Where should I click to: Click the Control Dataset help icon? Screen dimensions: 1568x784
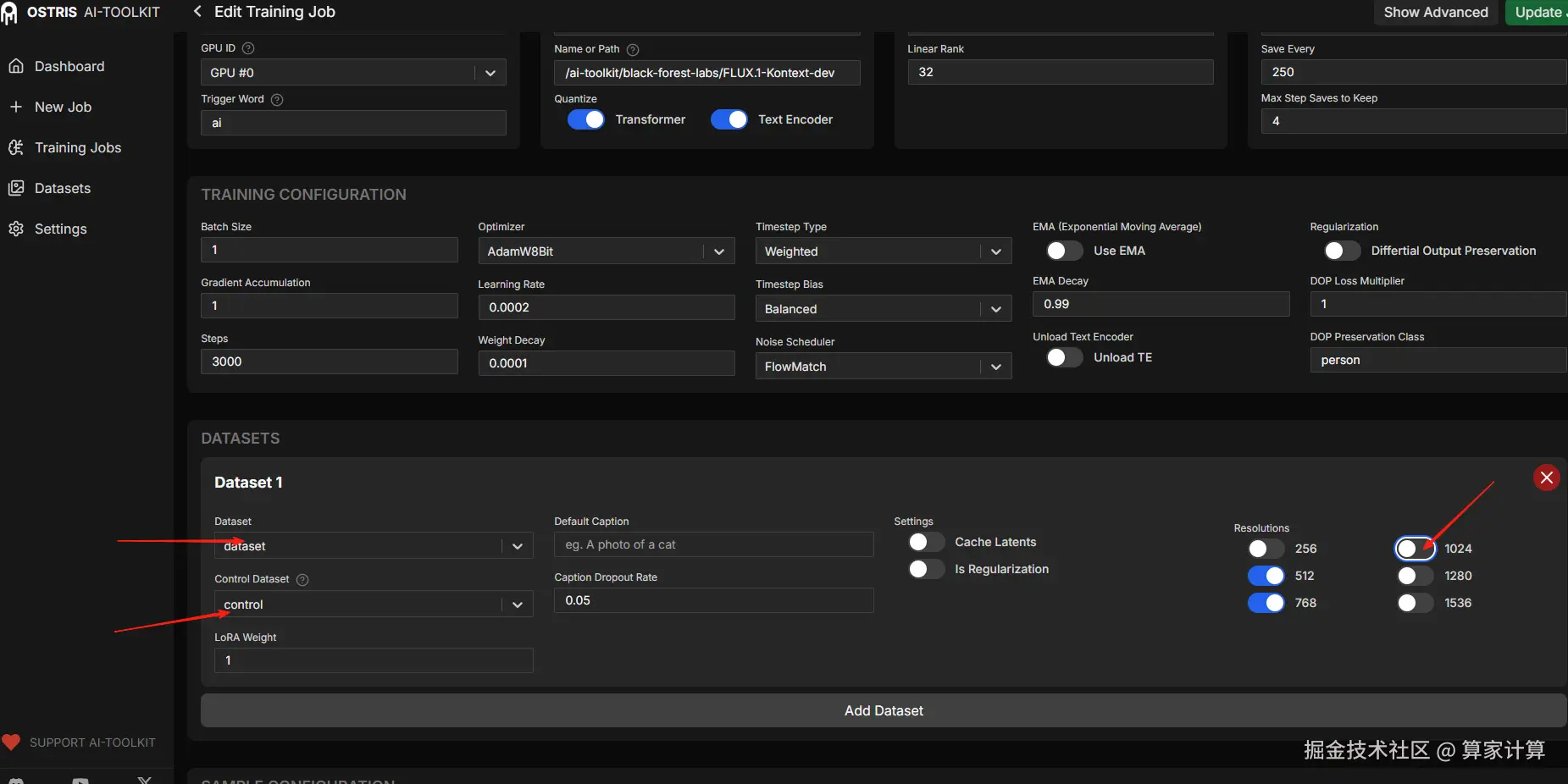[x=302, y=579]
